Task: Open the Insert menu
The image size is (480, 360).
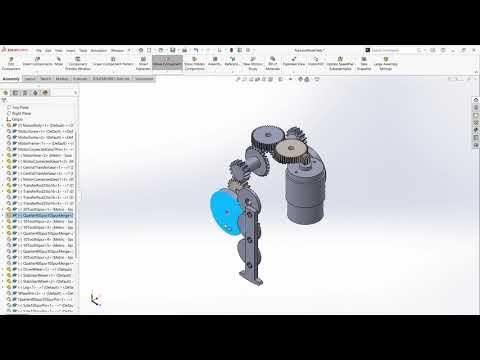Action: coord(70,50)
